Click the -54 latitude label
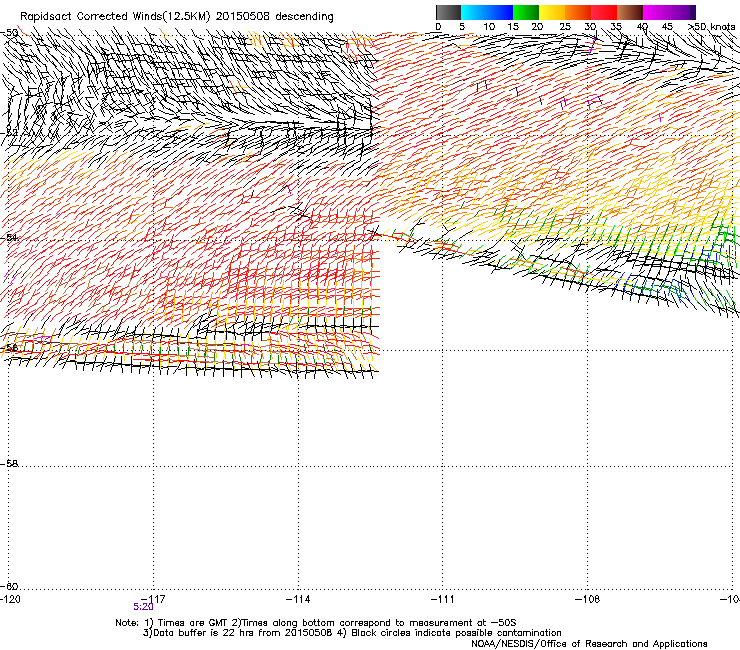The image size is (740, 650). coord(9,237)
